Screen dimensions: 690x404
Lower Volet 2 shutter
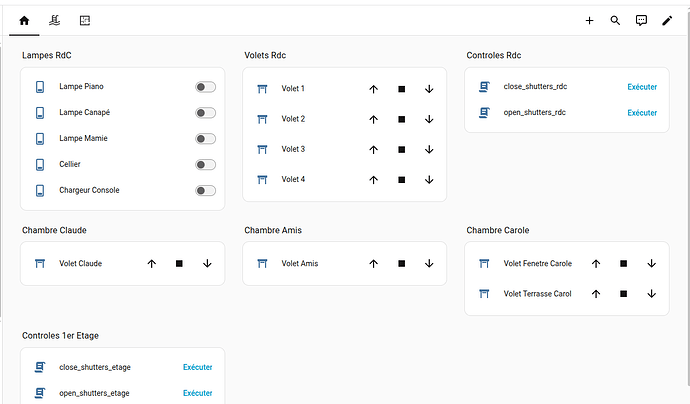pyautogui.click(x=429, y=120)
